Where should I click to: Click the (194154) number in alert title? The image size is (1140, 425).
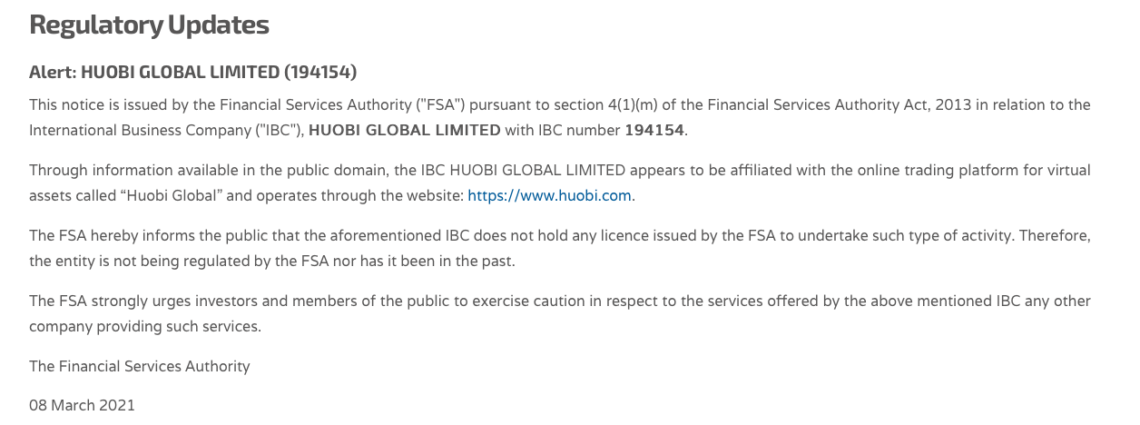(320, 72)
